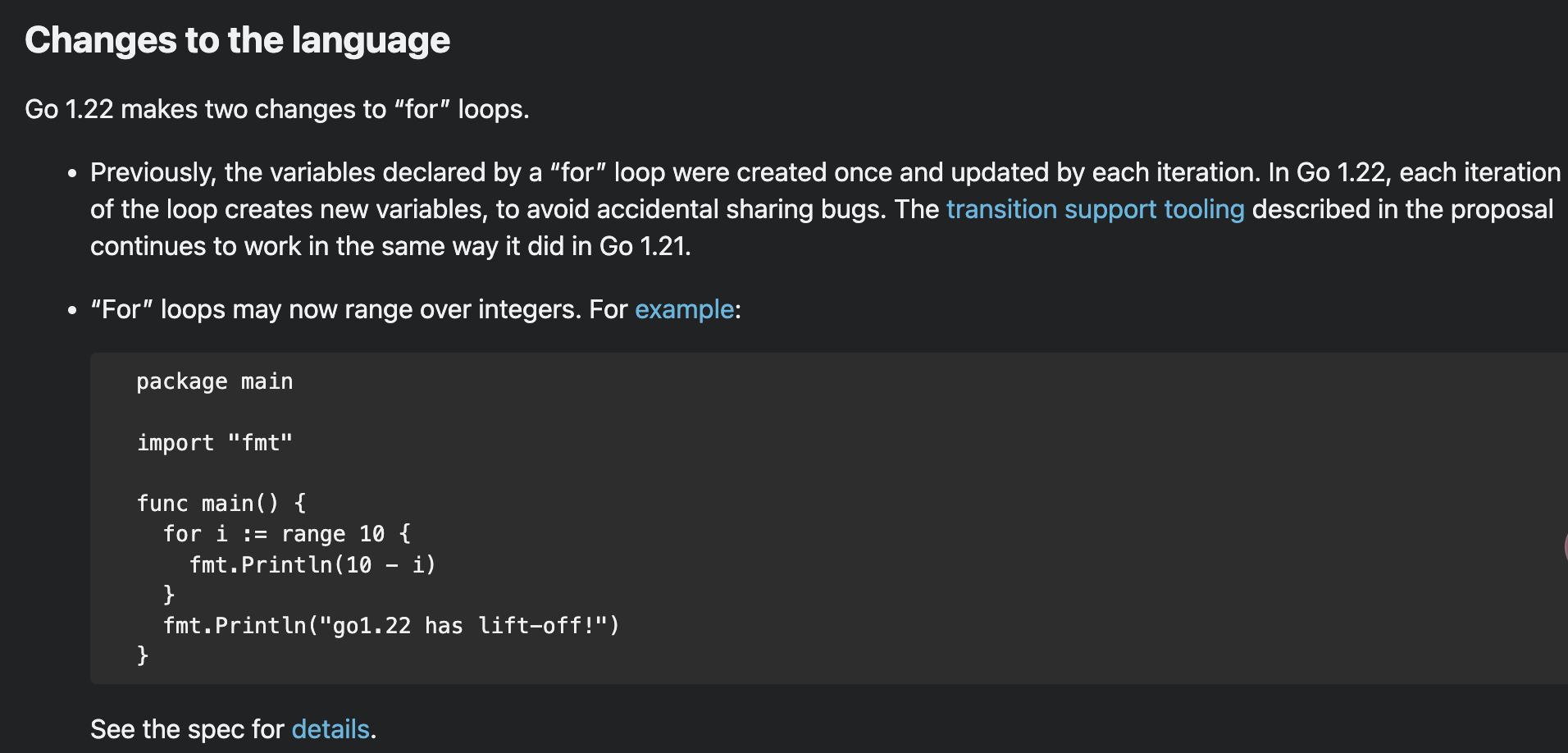Click the func main() declaration line

tap(221, 503)
